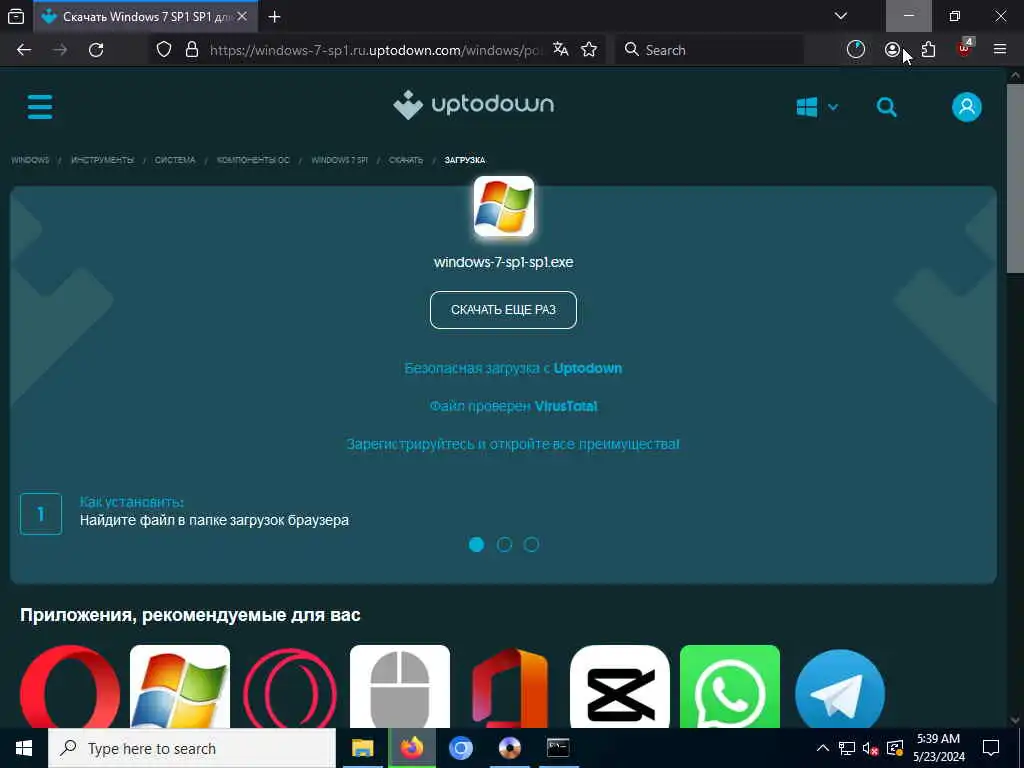Open the СКАЧАТЬ breadcrumb link
The height and width of the screenshot is (768, 1024).
[406, 160]
